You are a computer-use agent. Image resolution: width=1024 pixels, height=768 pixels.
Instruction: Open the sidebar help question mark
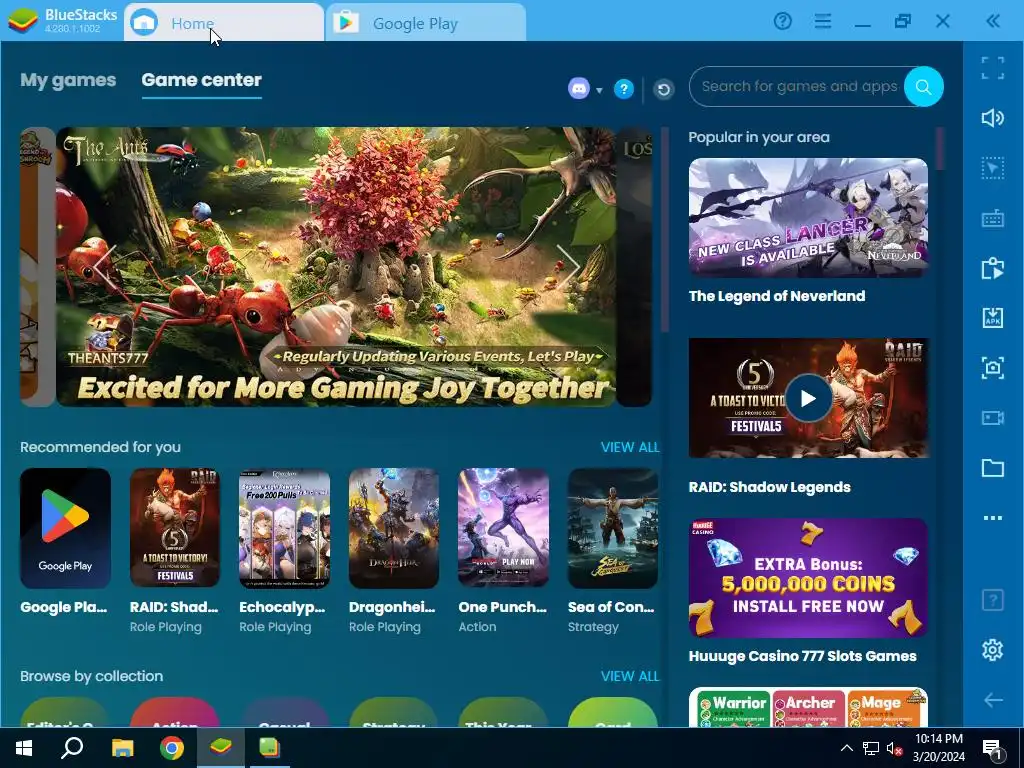click(993, 600)
